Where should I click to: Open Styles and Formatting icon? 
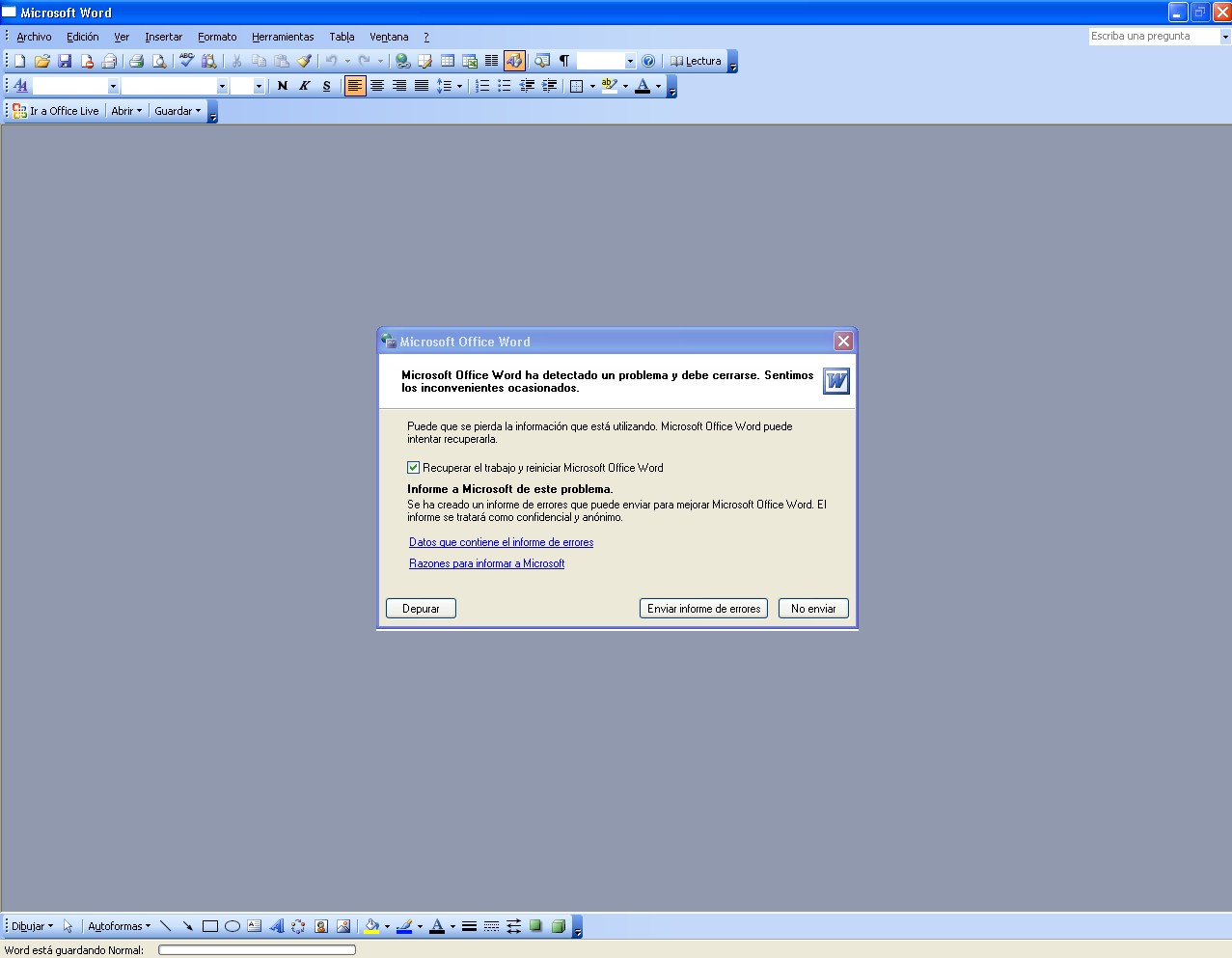(20, 86)
